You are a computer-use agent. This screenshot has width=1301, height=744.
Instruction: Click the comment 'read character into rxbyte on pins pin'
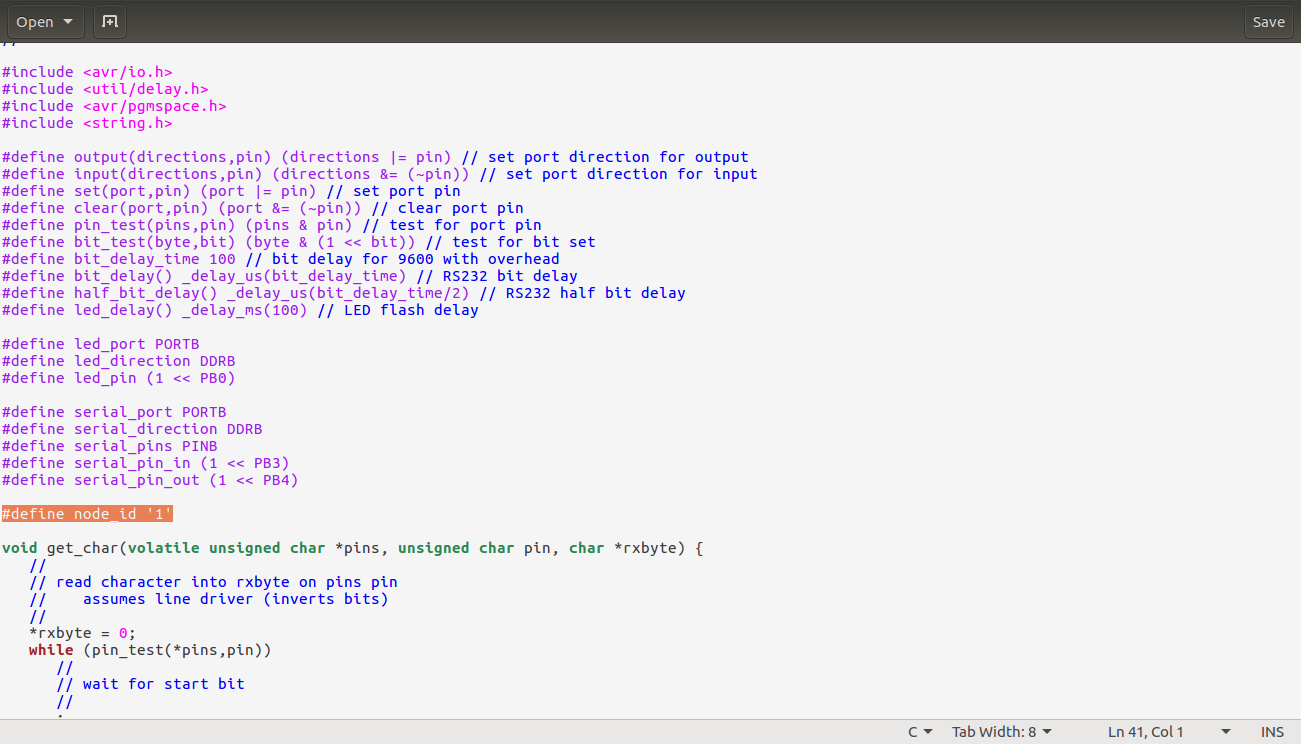213,582
